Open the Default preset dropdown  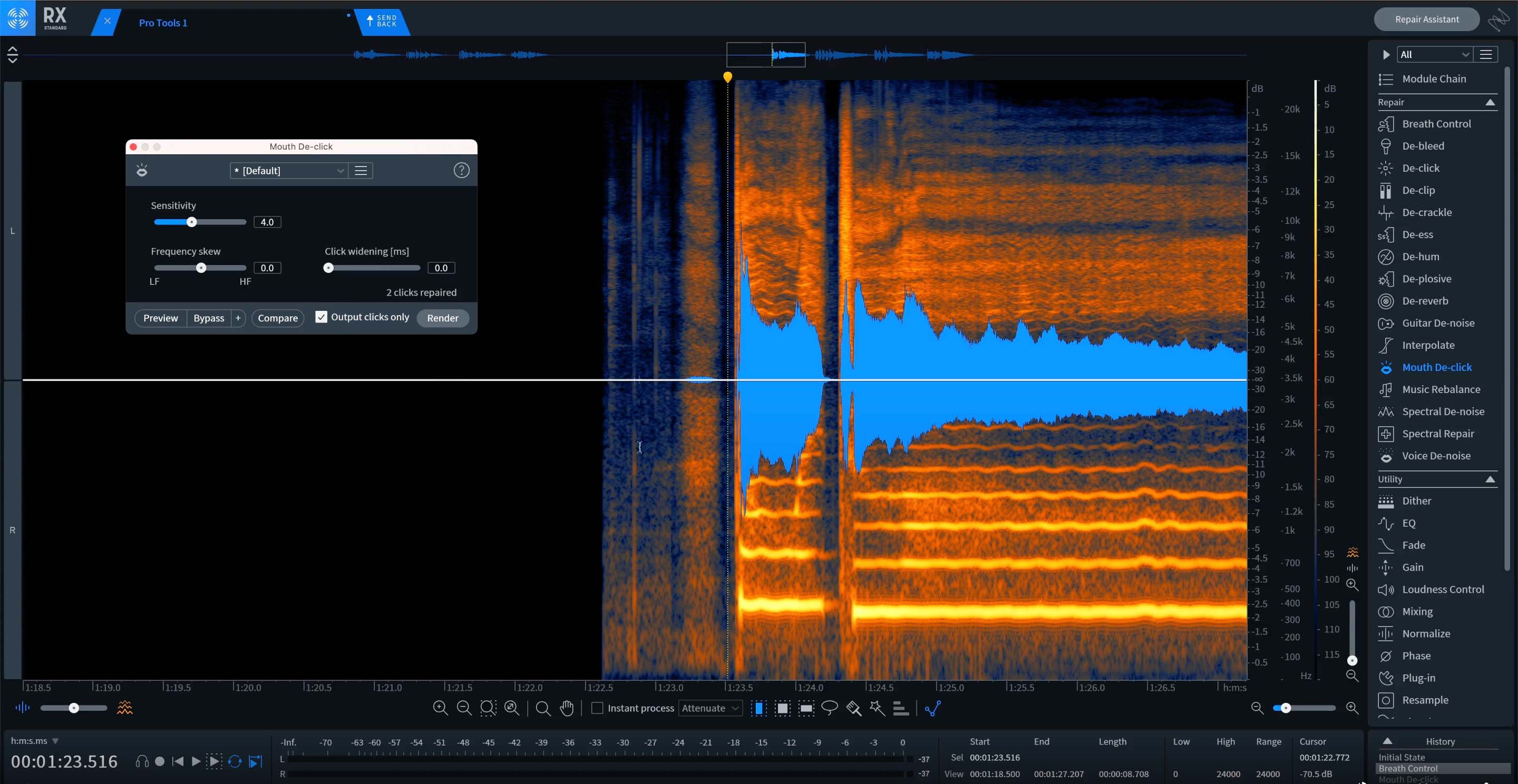[x=289, y=171]
